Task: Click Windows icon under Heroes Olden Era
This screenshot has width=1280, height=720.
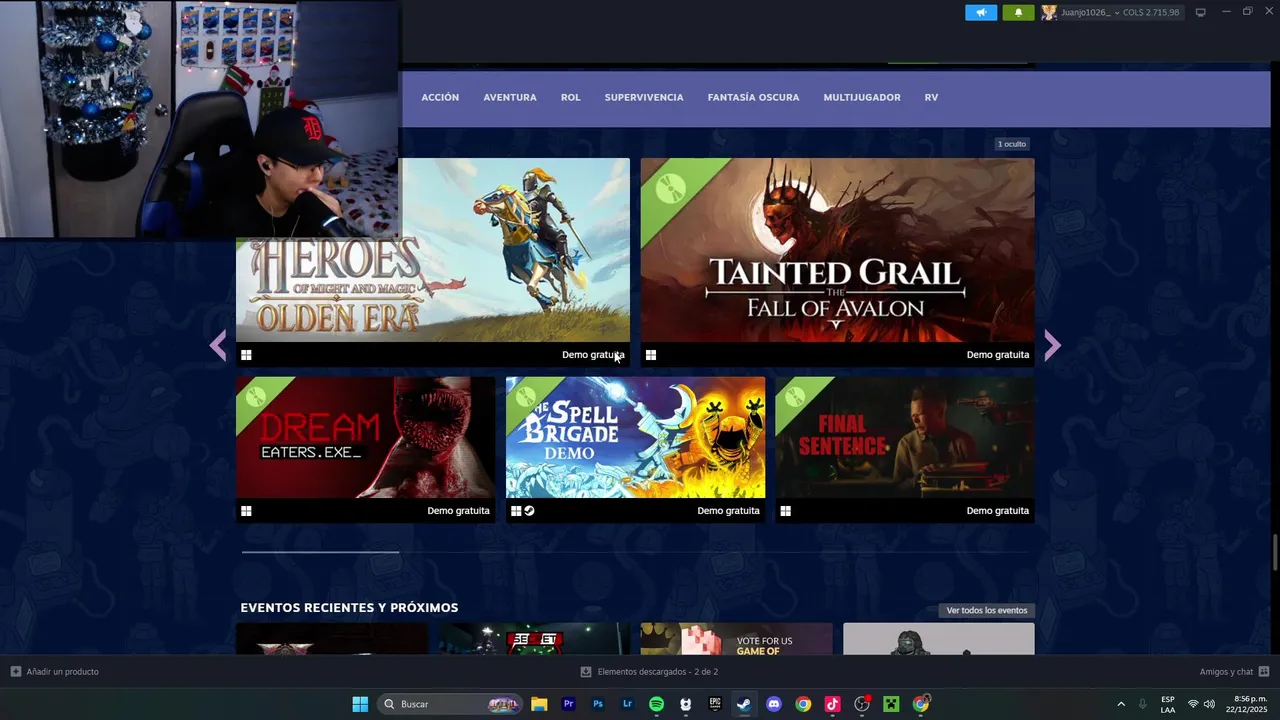Action: point(246,355)
